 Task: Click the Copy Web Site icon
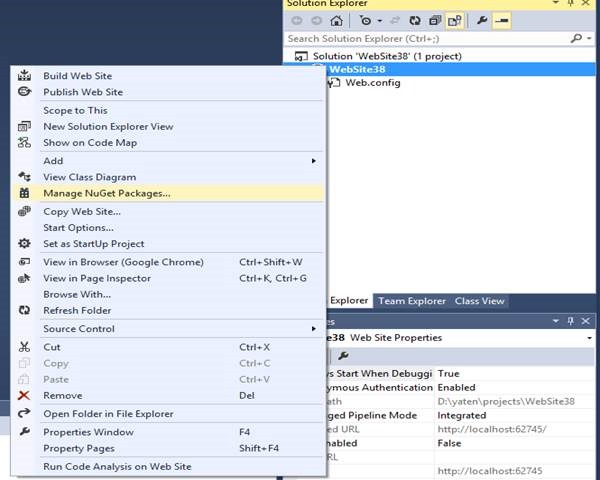click(x=24, y=211)
